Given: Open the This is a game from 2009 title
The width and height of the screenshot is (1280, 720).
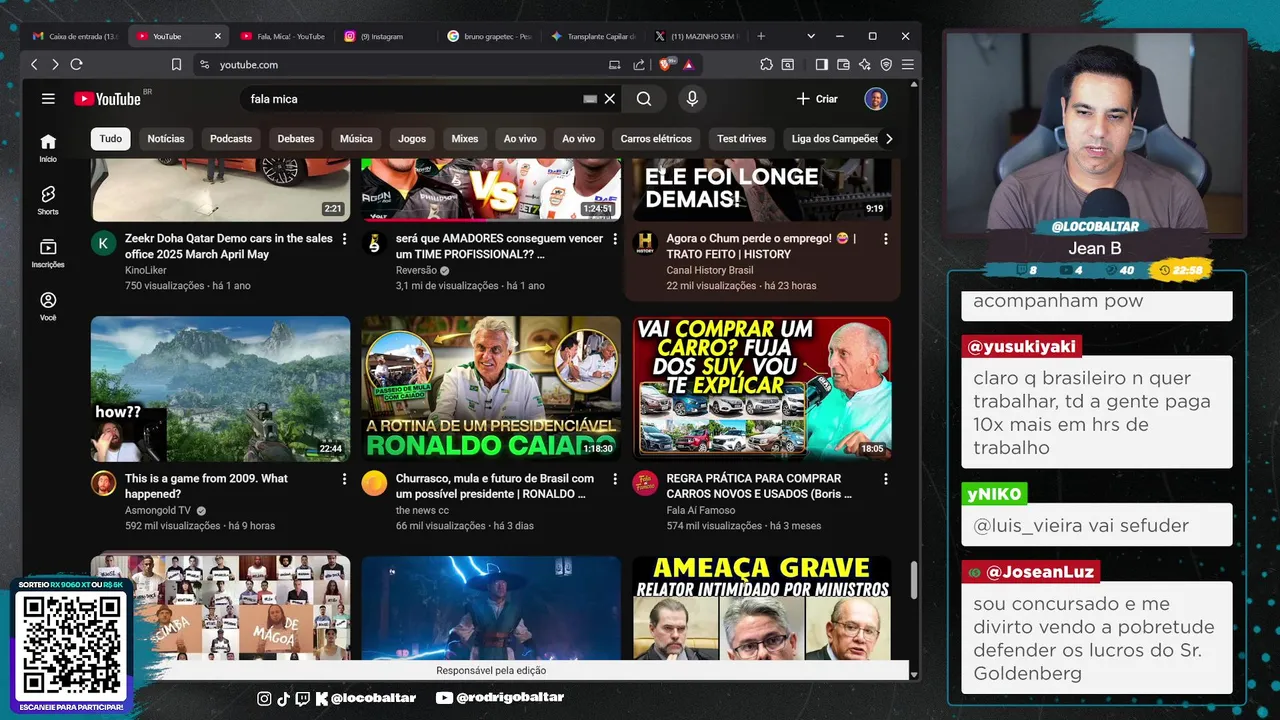Looking at the screenshot, I should pos(206,486).
